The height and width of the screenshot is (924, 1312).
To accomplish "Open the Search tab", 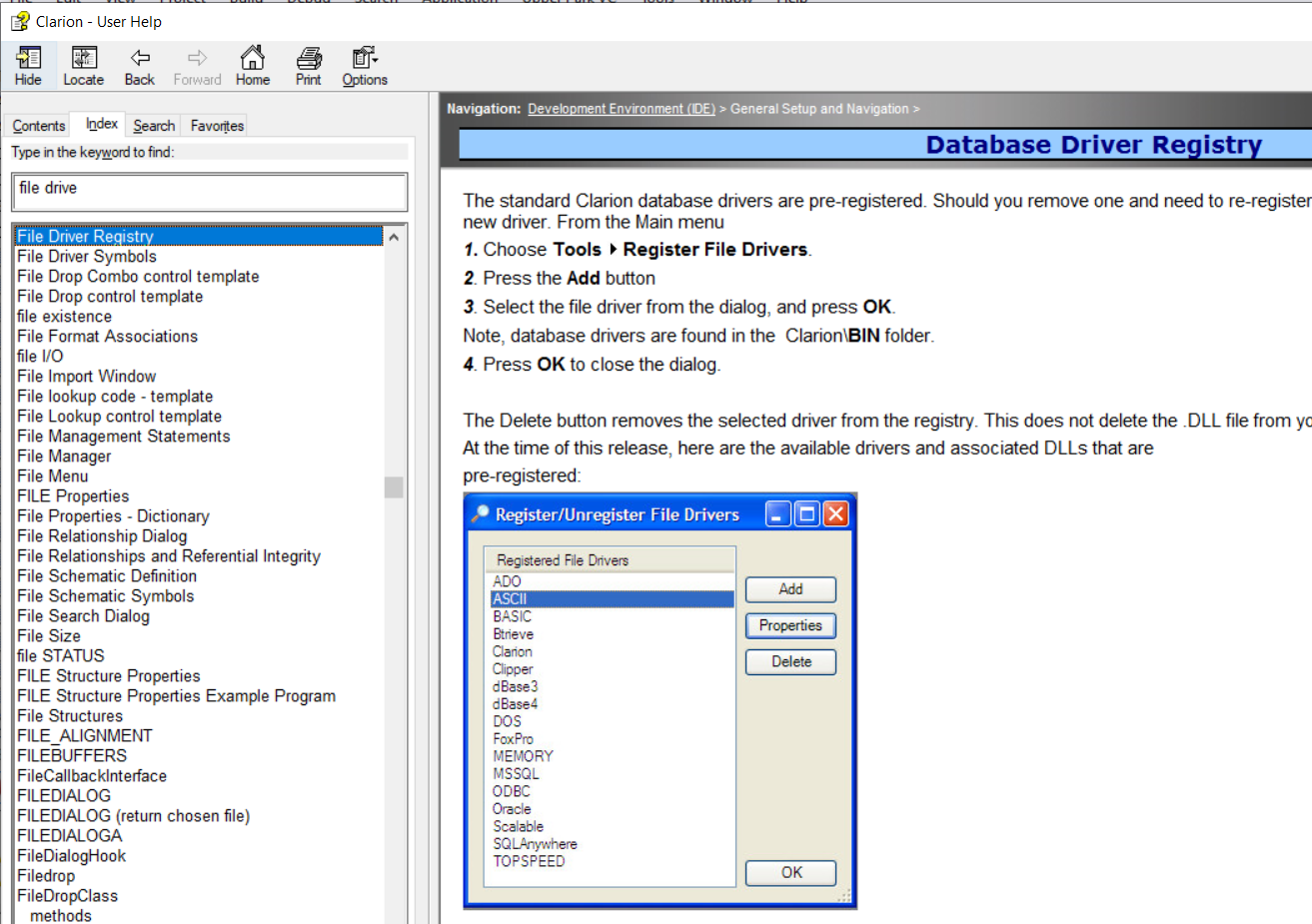I will pos(154,126).
